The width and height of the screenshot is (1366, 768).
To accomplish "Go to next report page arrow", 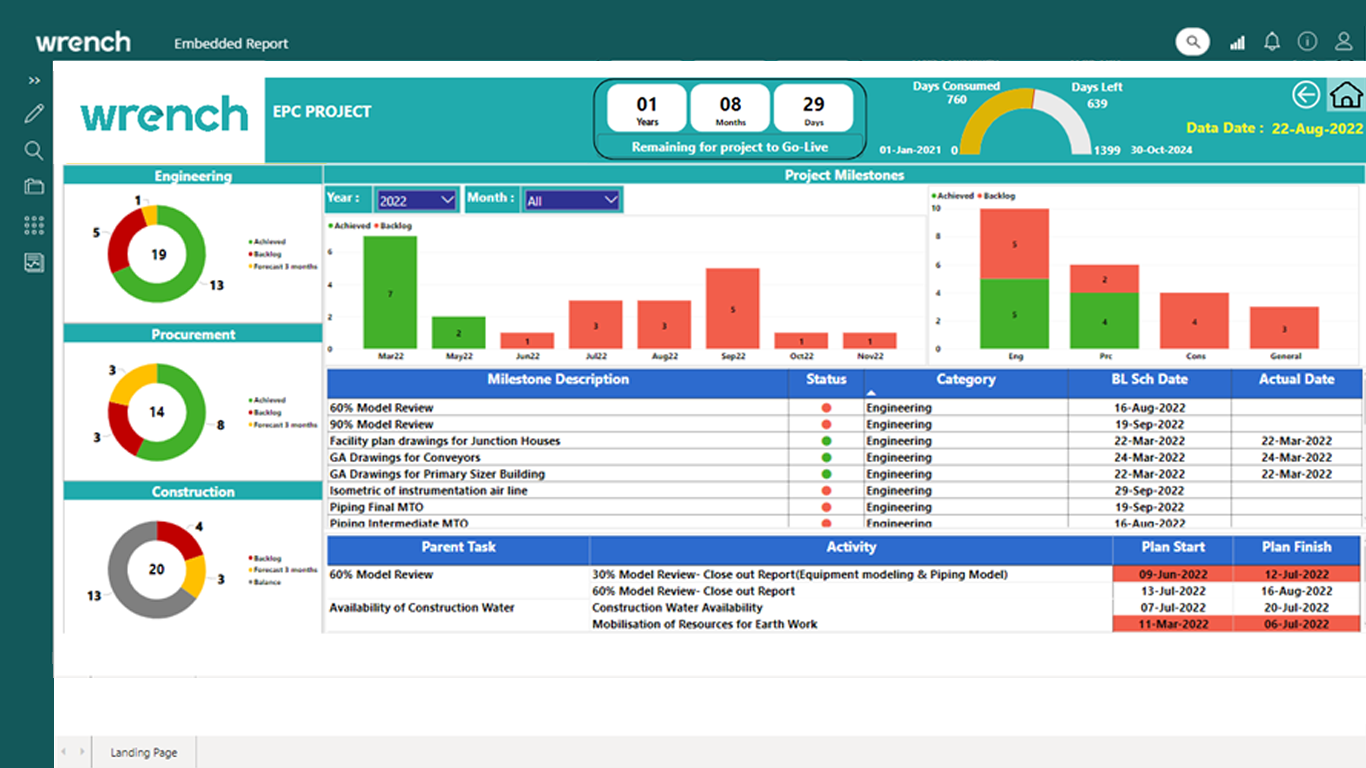I will click(x=82, y=752).
